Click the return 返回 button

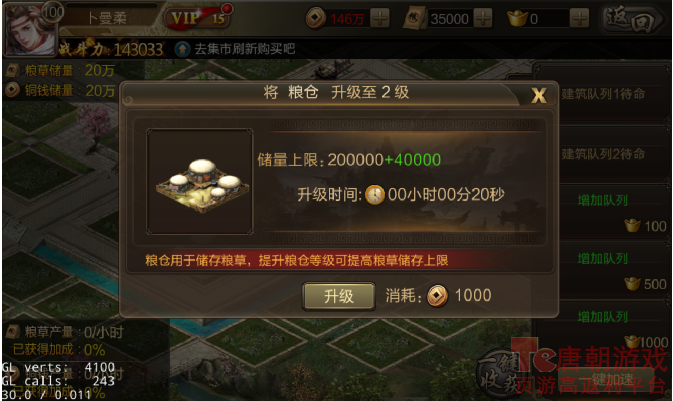click(633, 19)
